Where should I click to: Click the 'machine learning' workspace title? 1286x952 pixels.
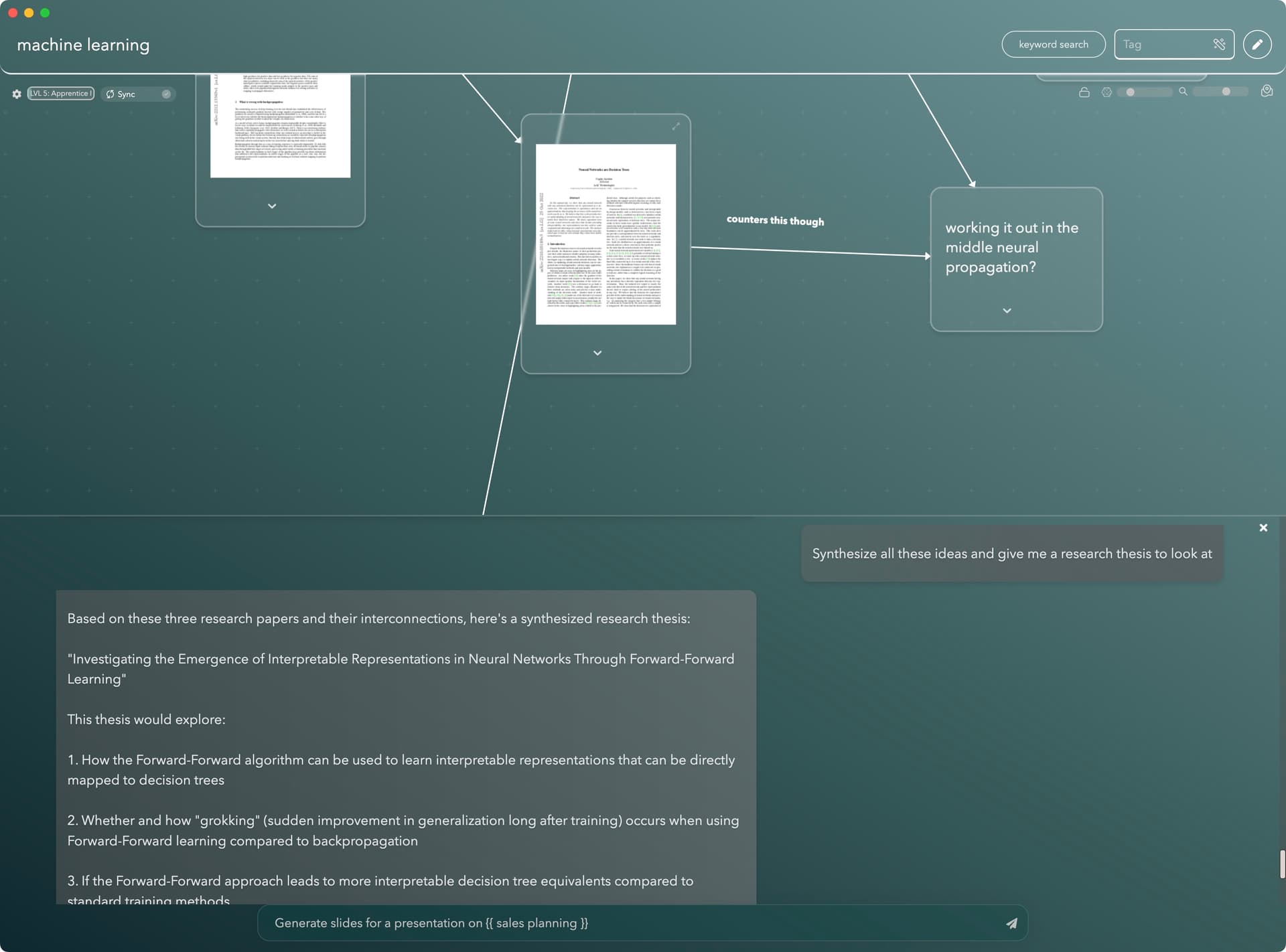[83, 44]
